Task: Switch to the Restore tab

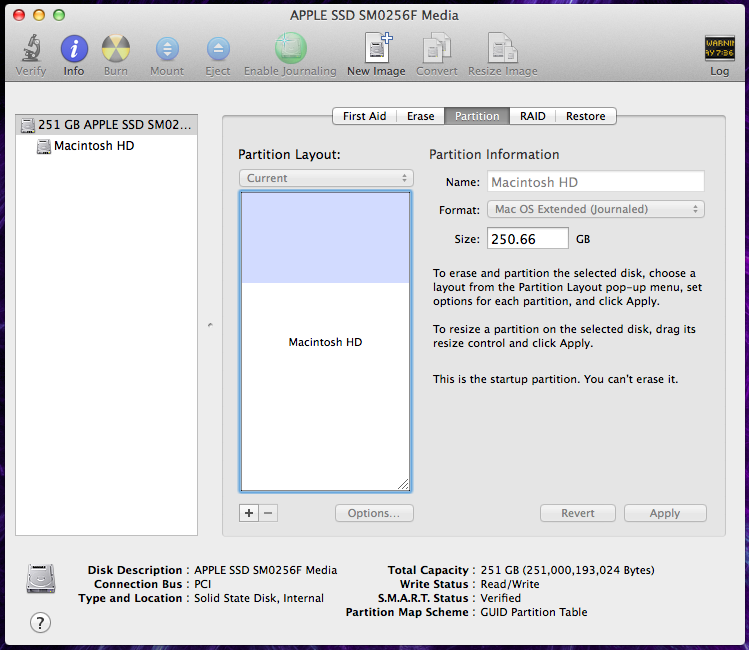Action: pyautogui.click(x=585, y=116)
